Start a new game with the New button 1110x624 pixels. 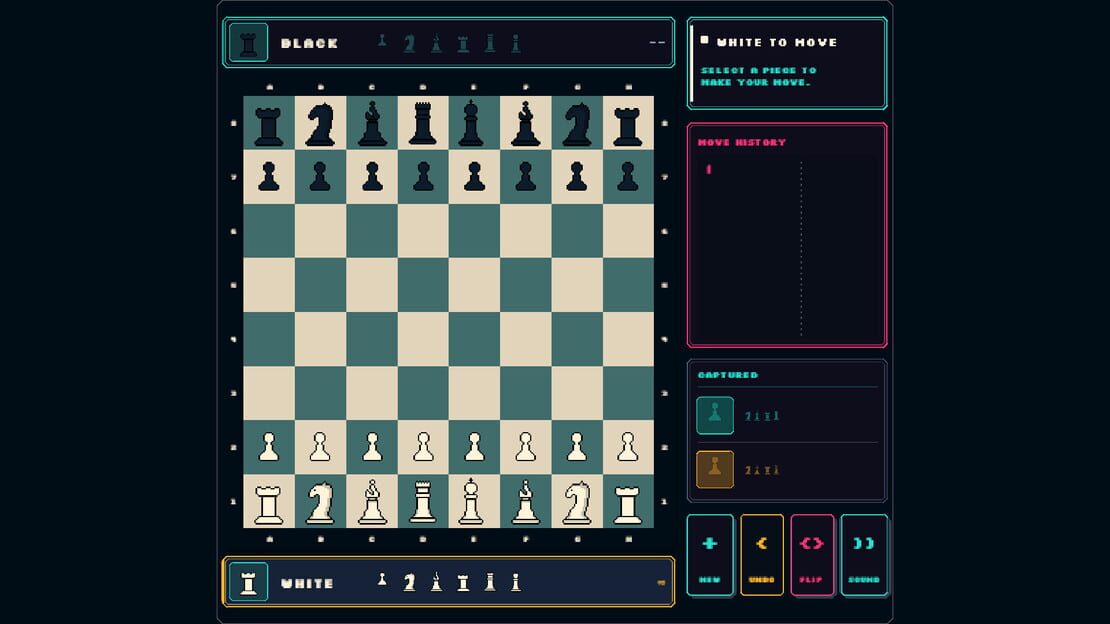(x=709, y=555)
